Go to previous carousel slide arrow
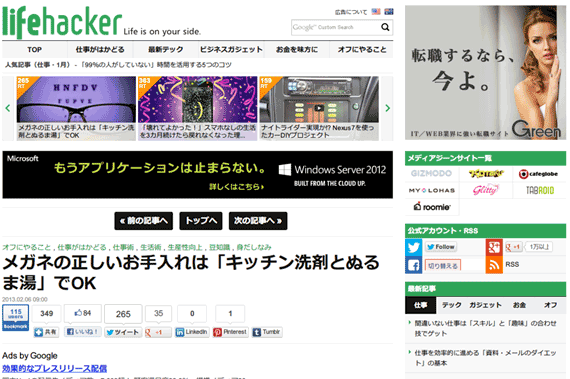 point(8,108)
